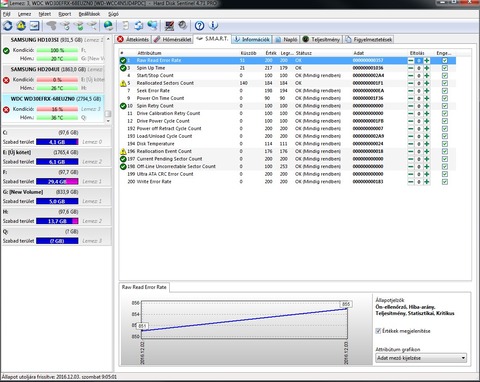
Task: Click the 855 data label on the chart
Action: (x=346, y=304)
